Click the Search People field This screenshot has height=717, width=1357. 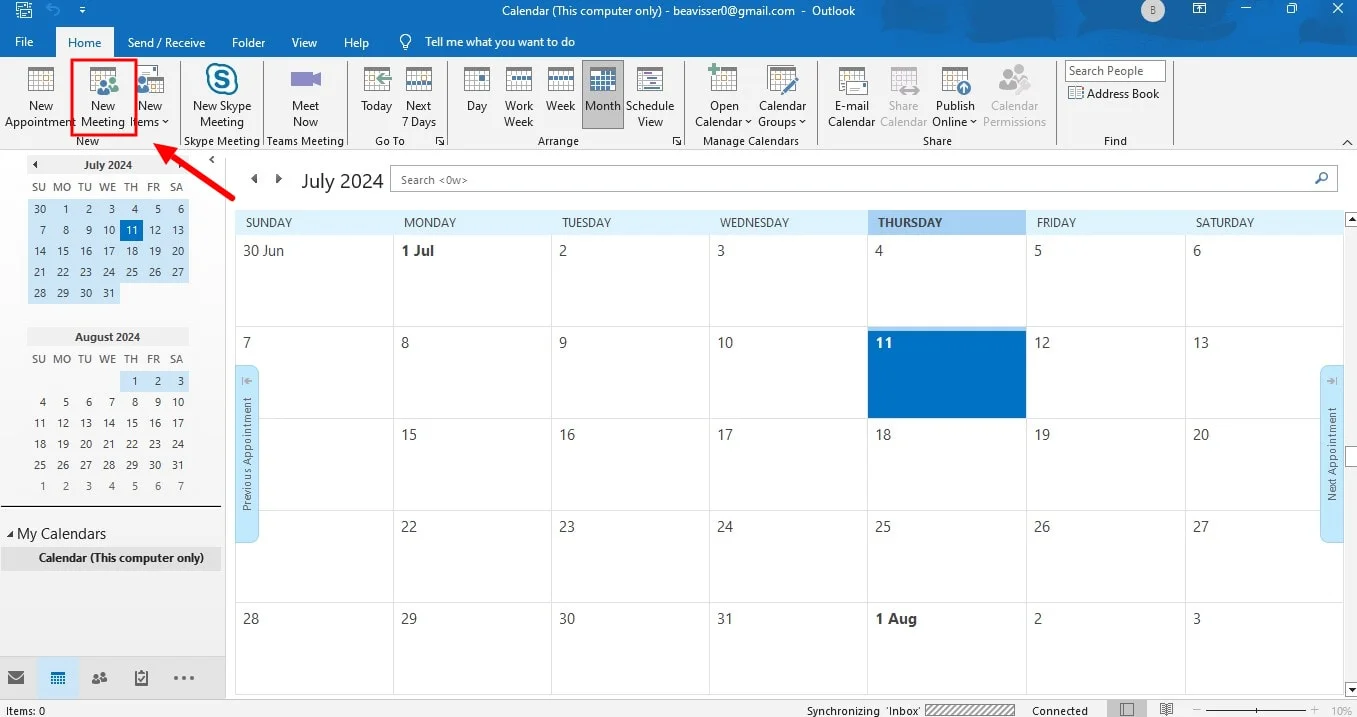1115,71
